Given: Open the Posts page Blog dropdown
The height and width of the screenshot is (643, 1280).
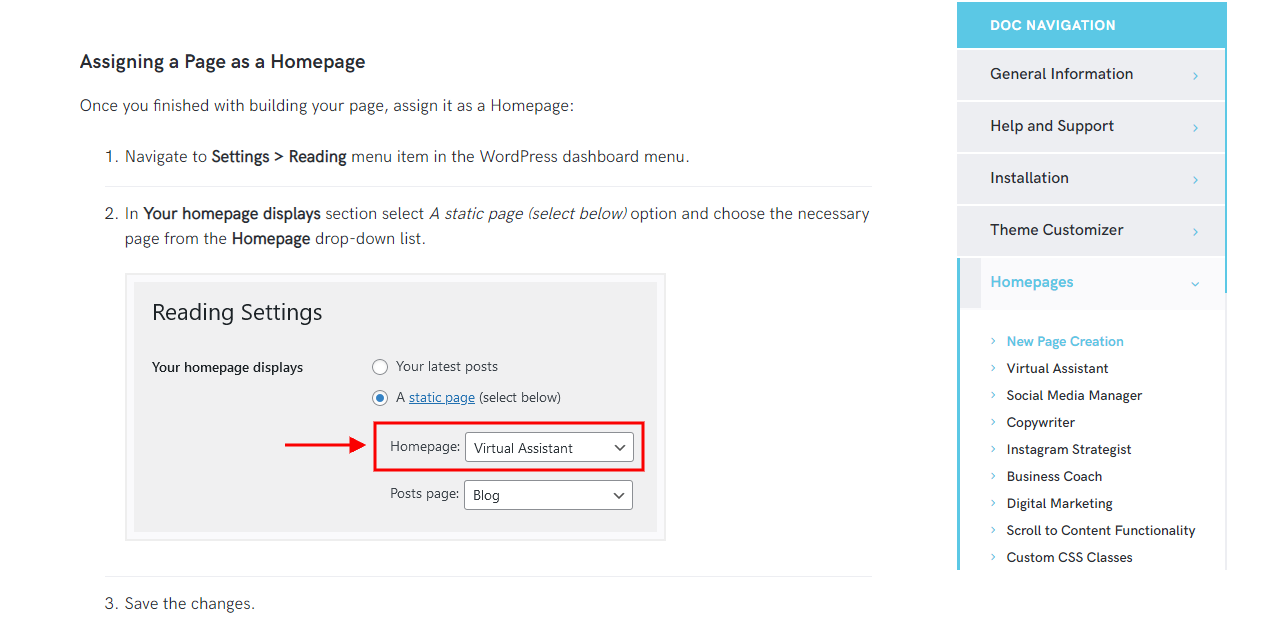Looking at the screenshot, I should coord(548,494).
